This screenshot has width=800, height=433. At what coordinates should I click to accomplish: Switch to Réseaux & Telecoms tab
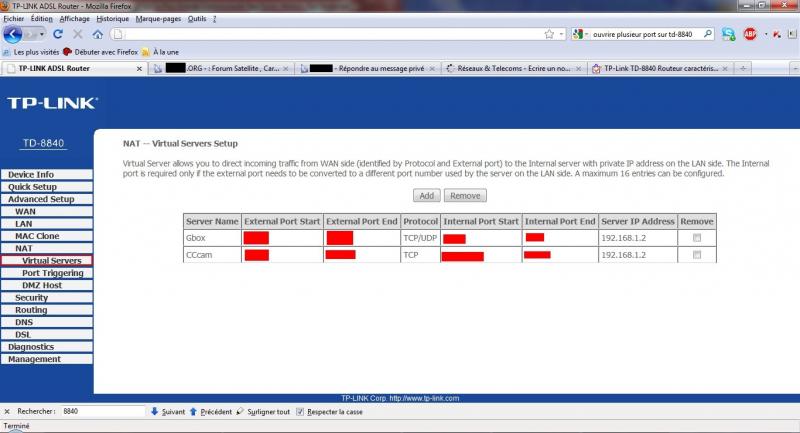[513, 68]
